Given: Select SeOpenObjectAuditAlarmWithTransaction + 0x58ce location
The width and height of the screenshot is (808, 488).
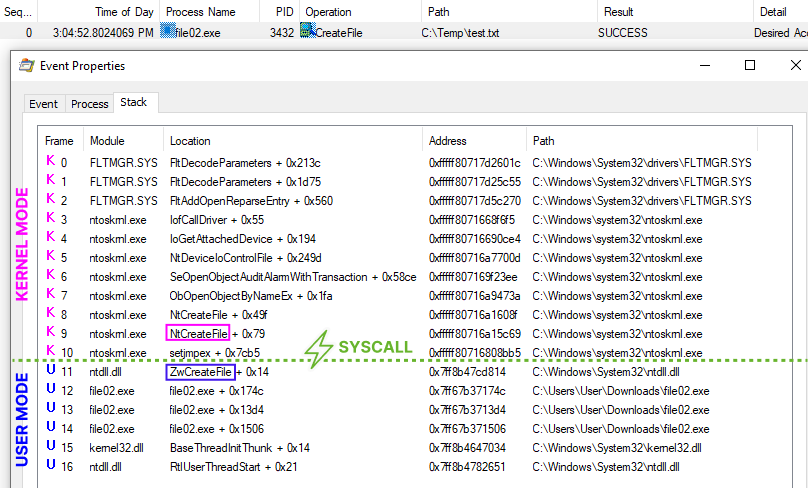Looking at the screenshot, I should click(293, 277).
